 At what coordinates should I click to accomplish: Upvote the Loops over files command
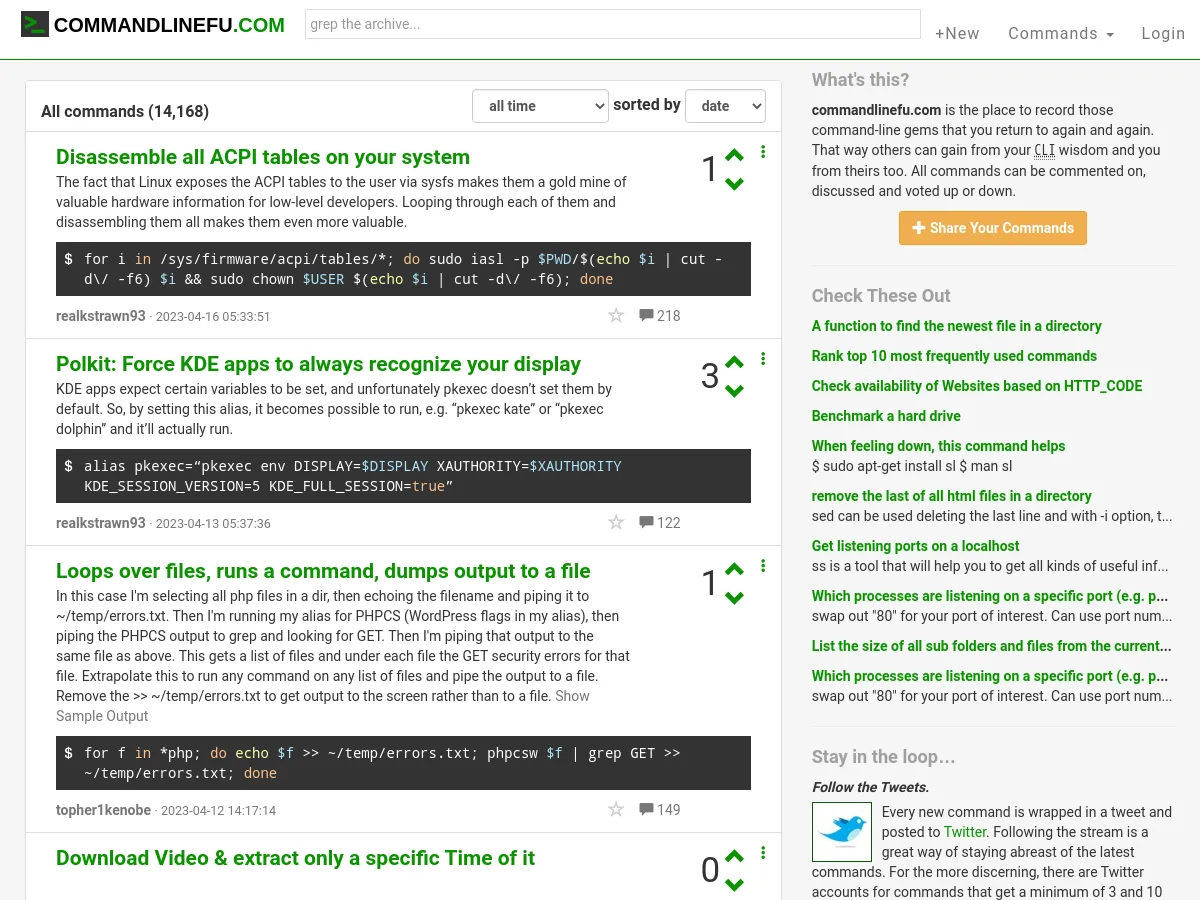pyautogui.click(x=734, y=569)
